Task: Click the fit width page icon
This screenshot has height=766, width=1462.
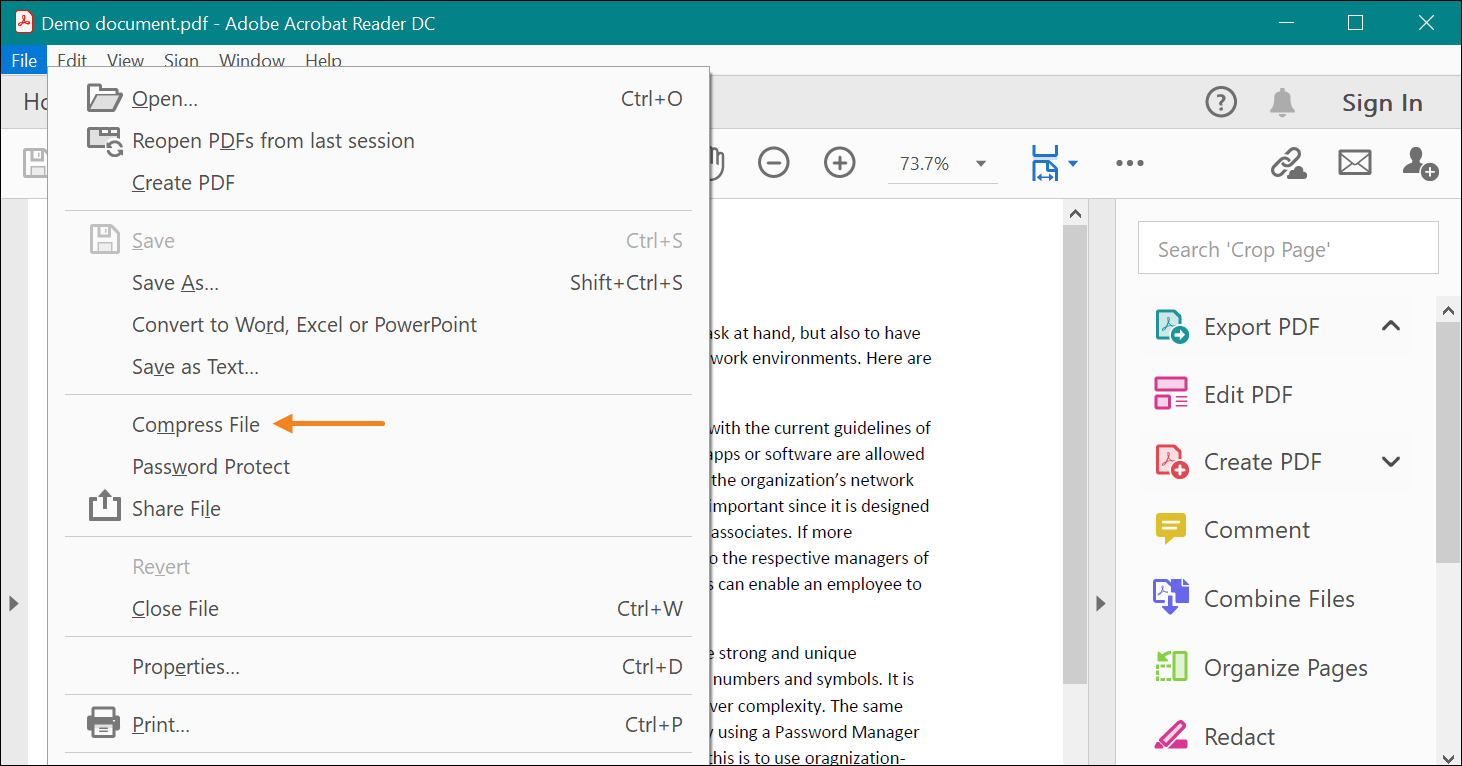Action: pos(1044,163)
